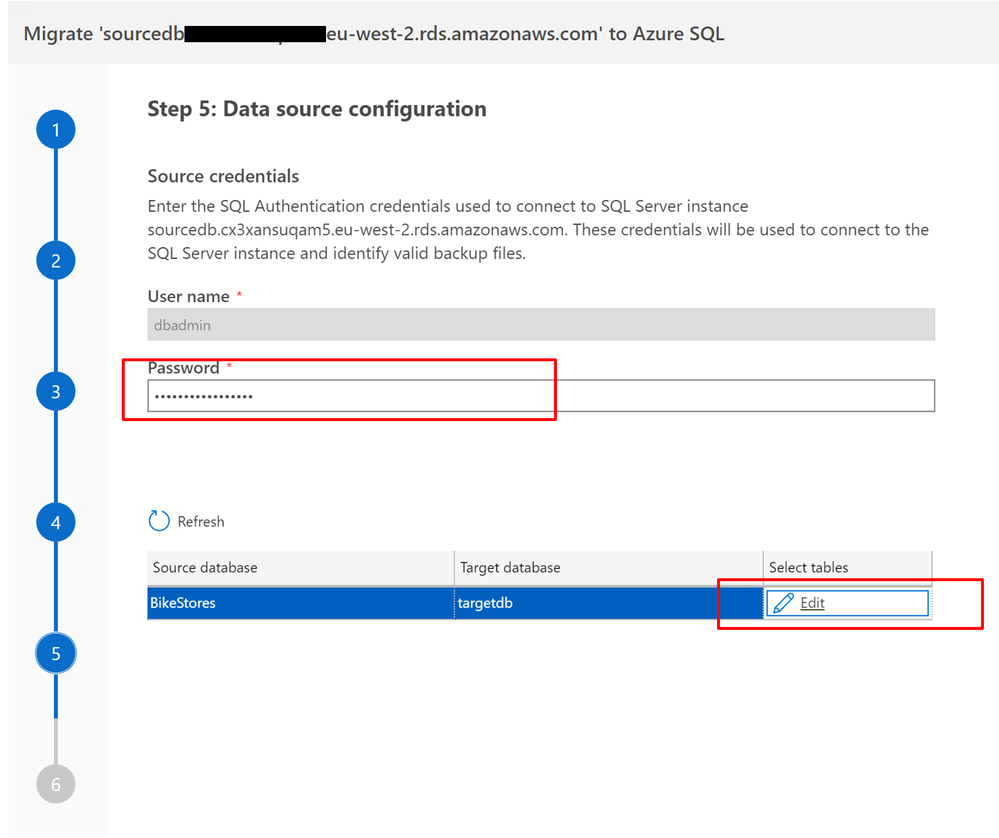999x838 pixels.
Task: Select the greyed-out step 6 circle
Action: click(x=56, y=784)
